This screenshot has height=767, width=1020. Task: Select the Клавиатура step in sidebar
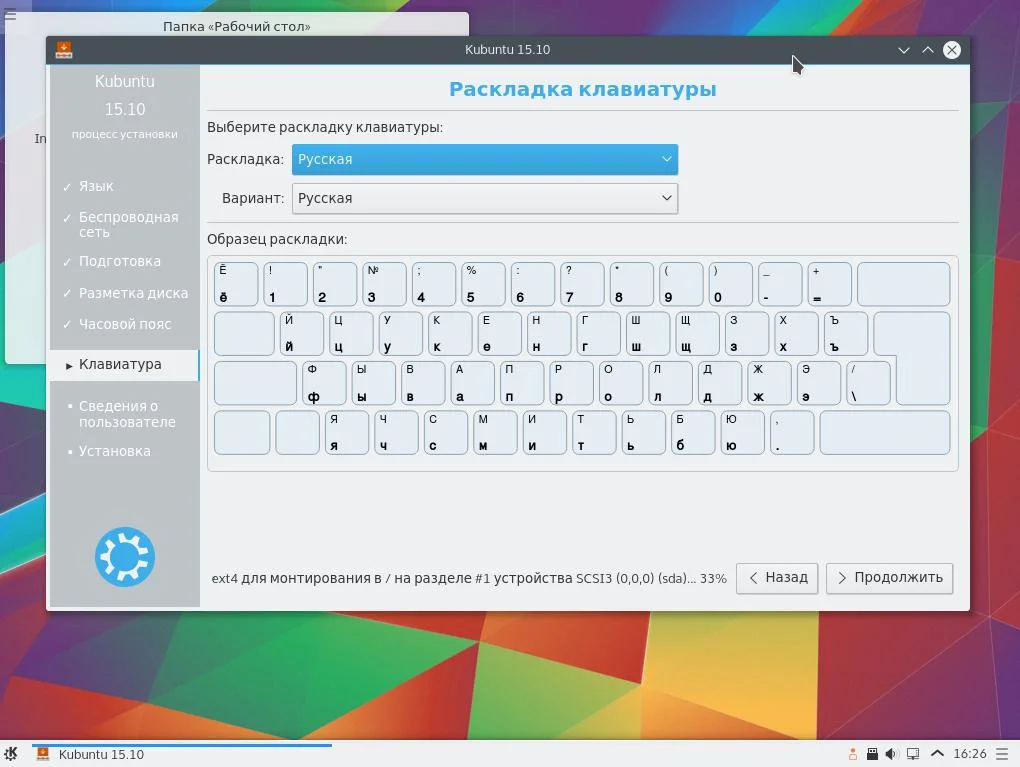point(124,365)
